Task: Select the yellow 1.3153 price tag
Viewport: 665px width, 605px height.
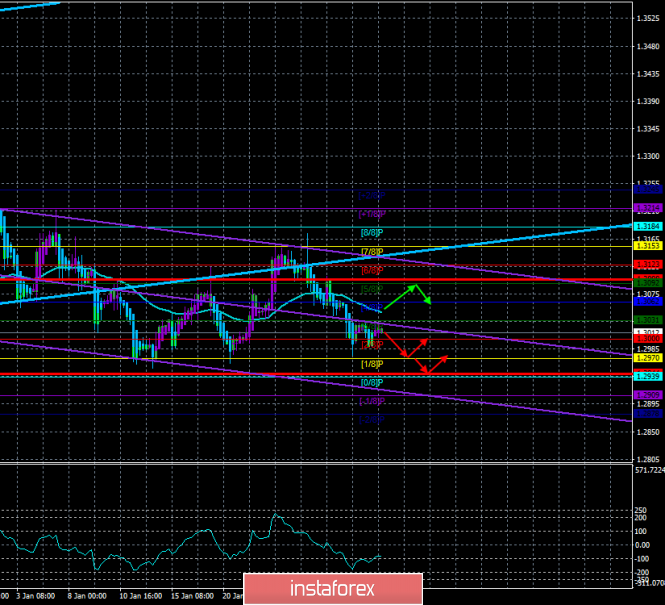Action: point(648,245)
